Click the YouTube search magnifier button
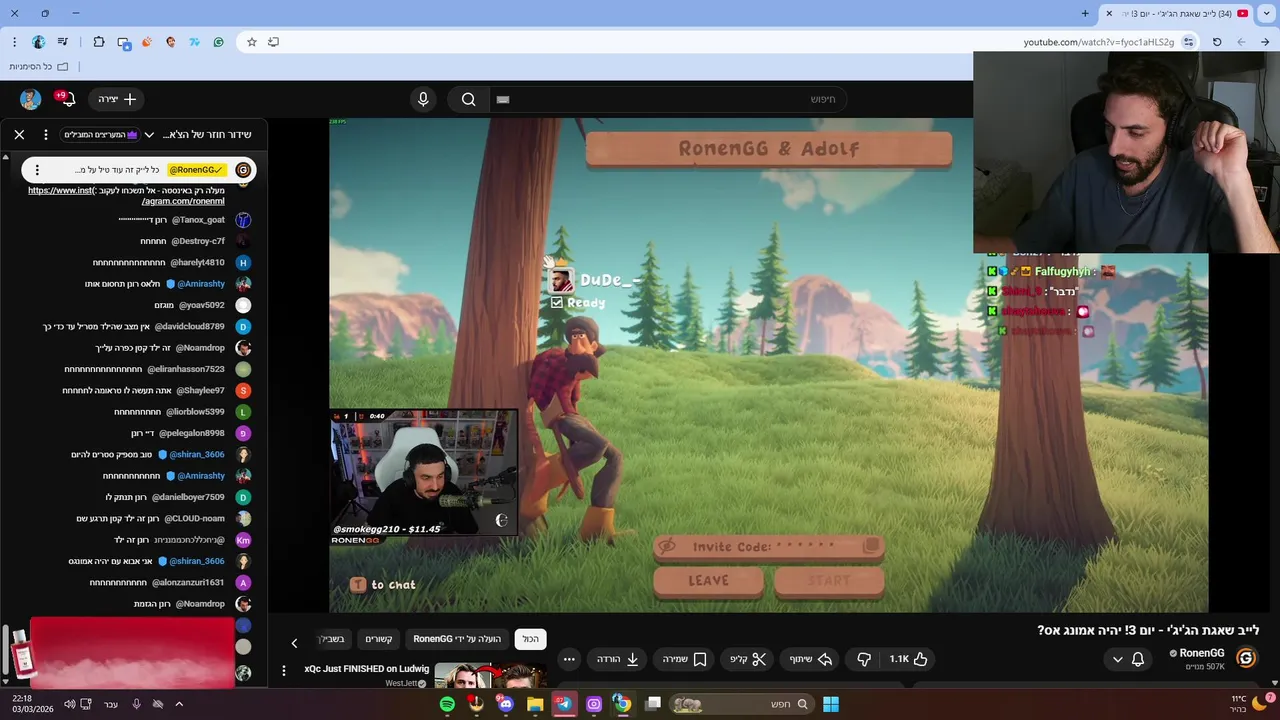This screenshot has width=1280, height=720. coord(468,99)
